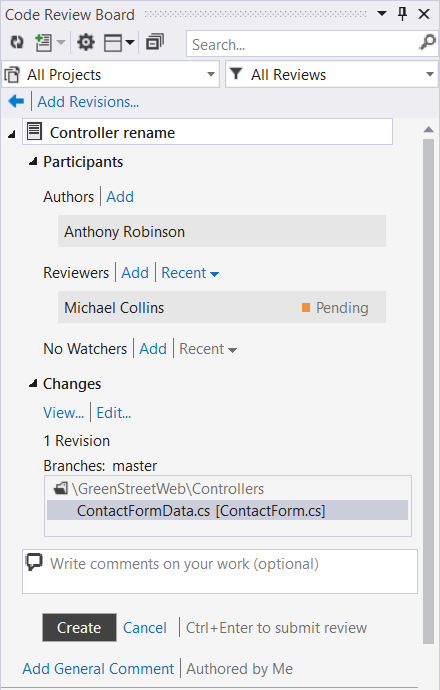
Task: Click the Cancel link
Action: (x=145, y=628)
